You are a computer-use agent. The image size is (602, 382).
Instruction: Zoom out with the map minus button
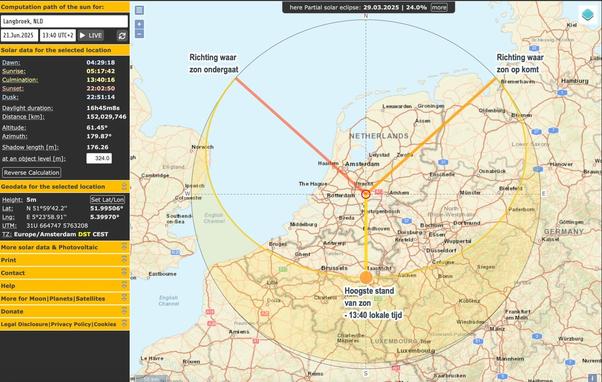(x=139, y=34)
